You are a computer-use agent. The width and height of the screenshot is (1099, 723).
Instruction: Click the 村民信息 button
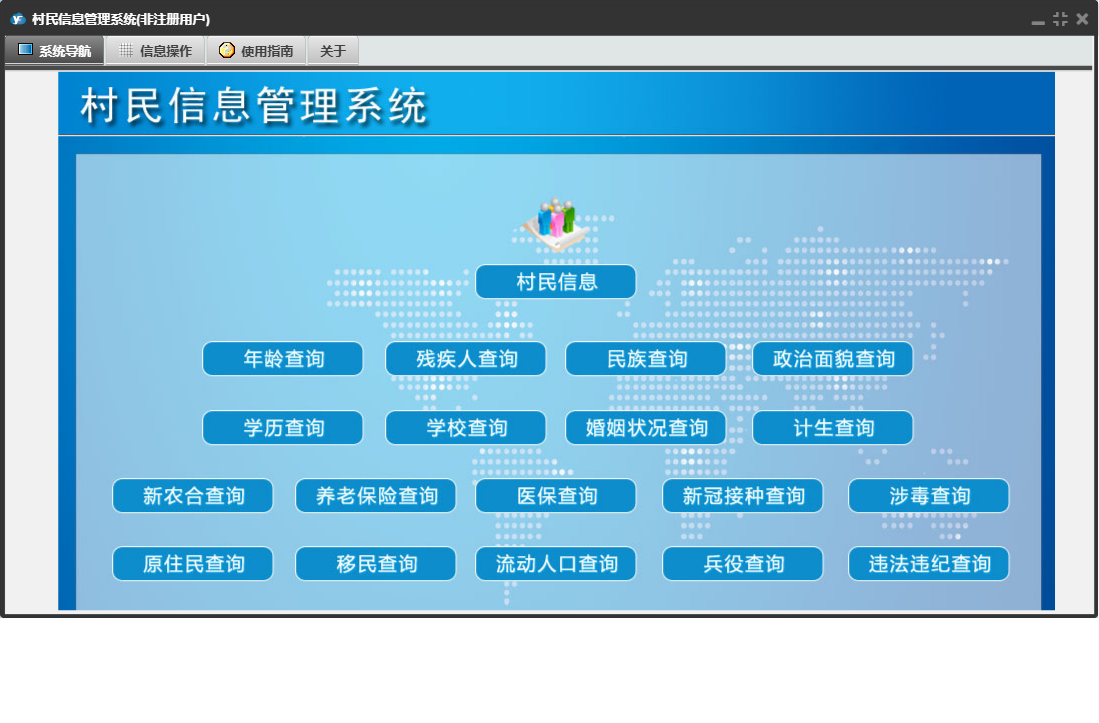click(555, 282)
